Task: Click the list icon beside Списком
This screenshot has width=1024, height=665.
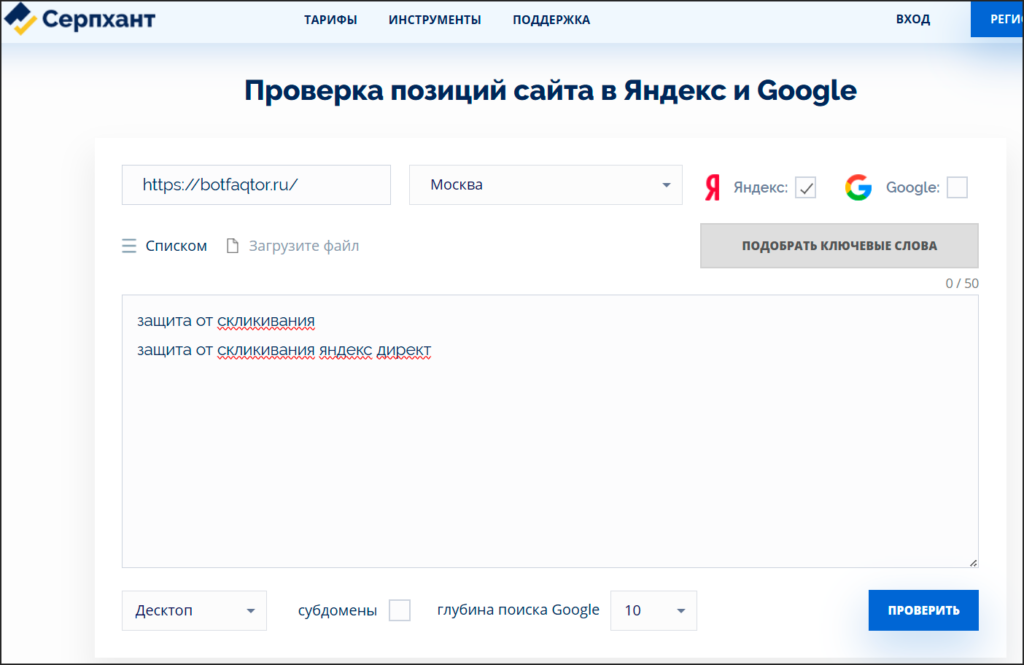Action: click(129, 246)
